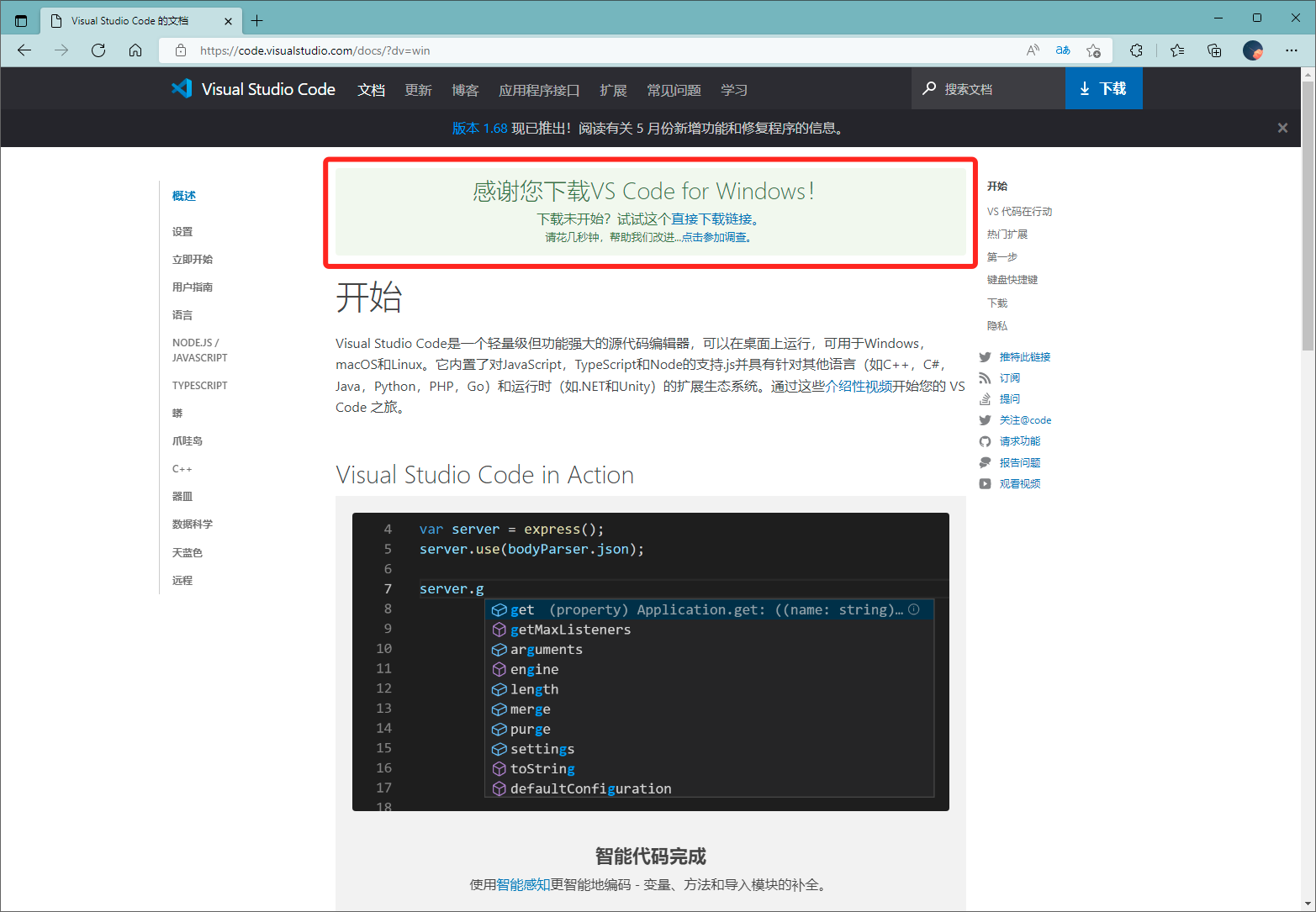The height and width of the screenshot is (912, 1316).
Task: Expand 用户指南 section in left sidebar
Action: tap(193, 287)
